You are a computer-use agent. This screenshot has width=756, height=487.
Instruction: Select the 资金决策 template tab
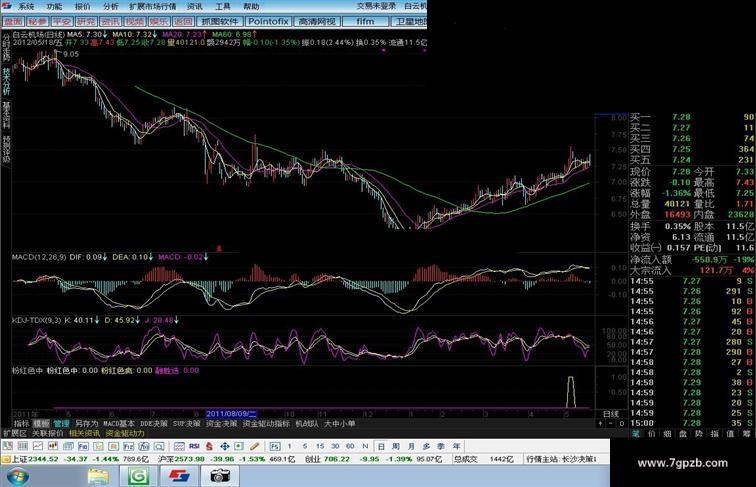(221, 423)
